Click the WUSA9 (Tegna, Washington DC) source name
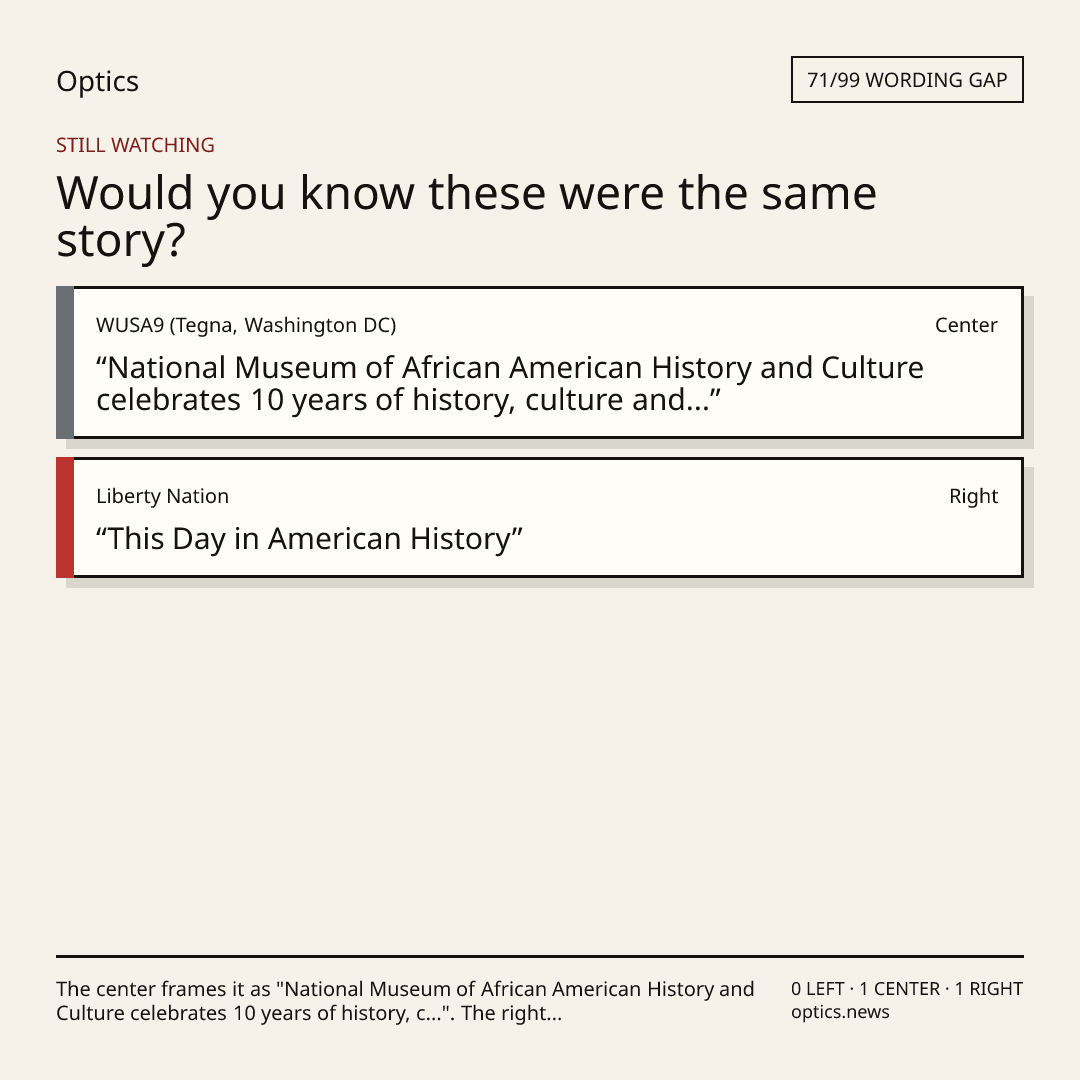Screen dimensions: 1080x1080 click(x=246, y=325)
